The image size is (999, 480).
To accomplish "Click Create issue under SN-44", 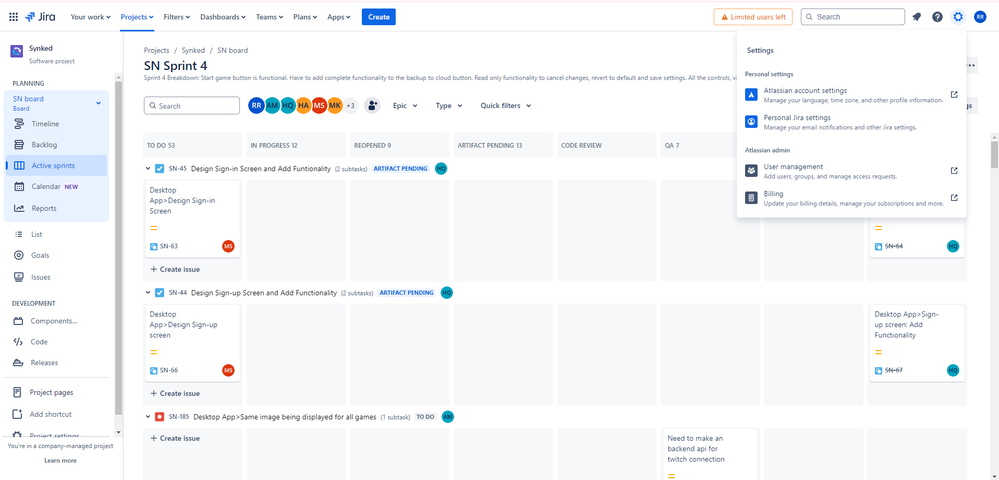I will point(175,393).
